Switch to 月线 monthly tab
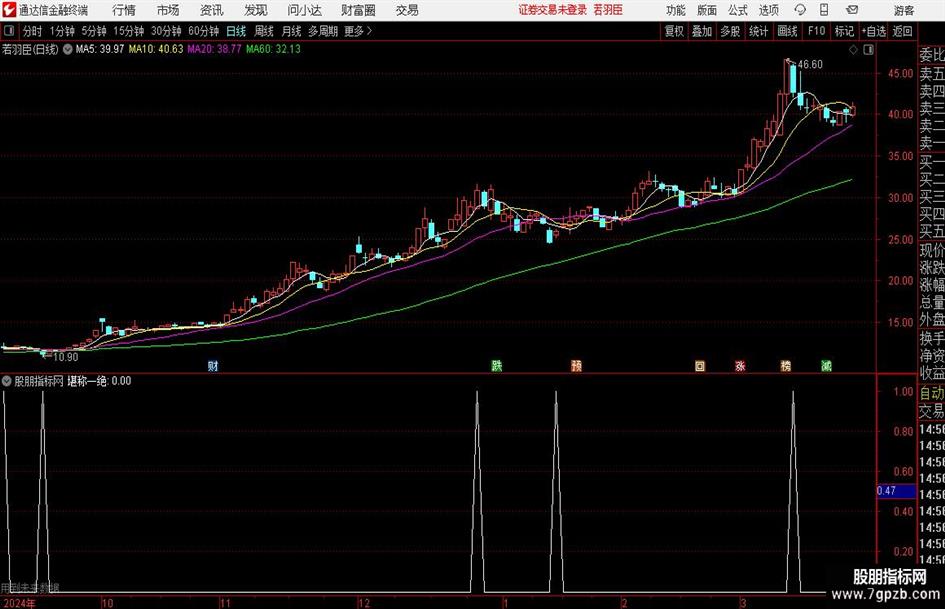Image resolution: width=945 pixels, height=609 pixels. [x=292, y=31]
